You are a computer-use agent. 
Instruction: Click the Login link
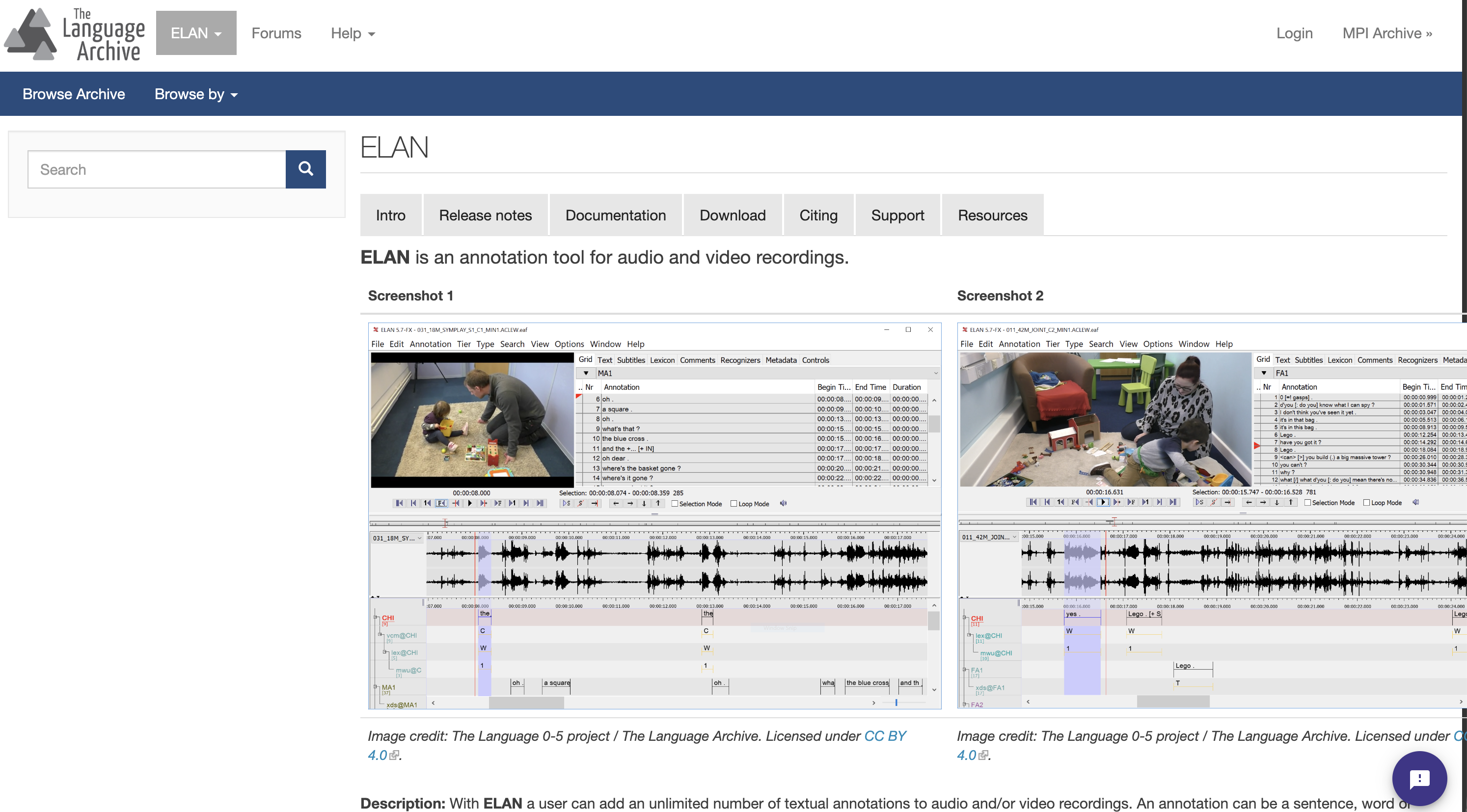tap(1295, 33)
